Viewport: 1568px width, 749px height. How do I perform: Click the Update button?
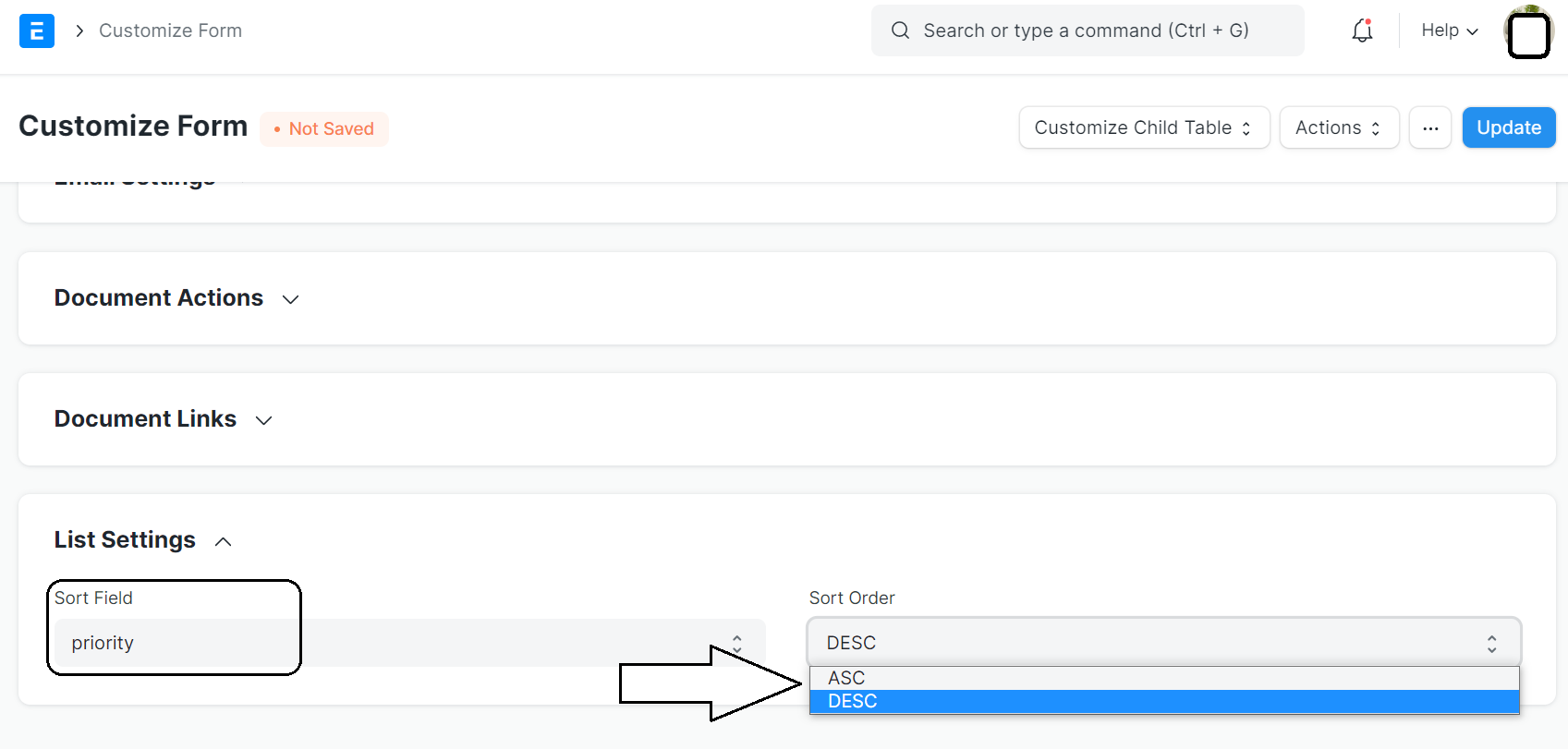click(x=1508, y=127)
